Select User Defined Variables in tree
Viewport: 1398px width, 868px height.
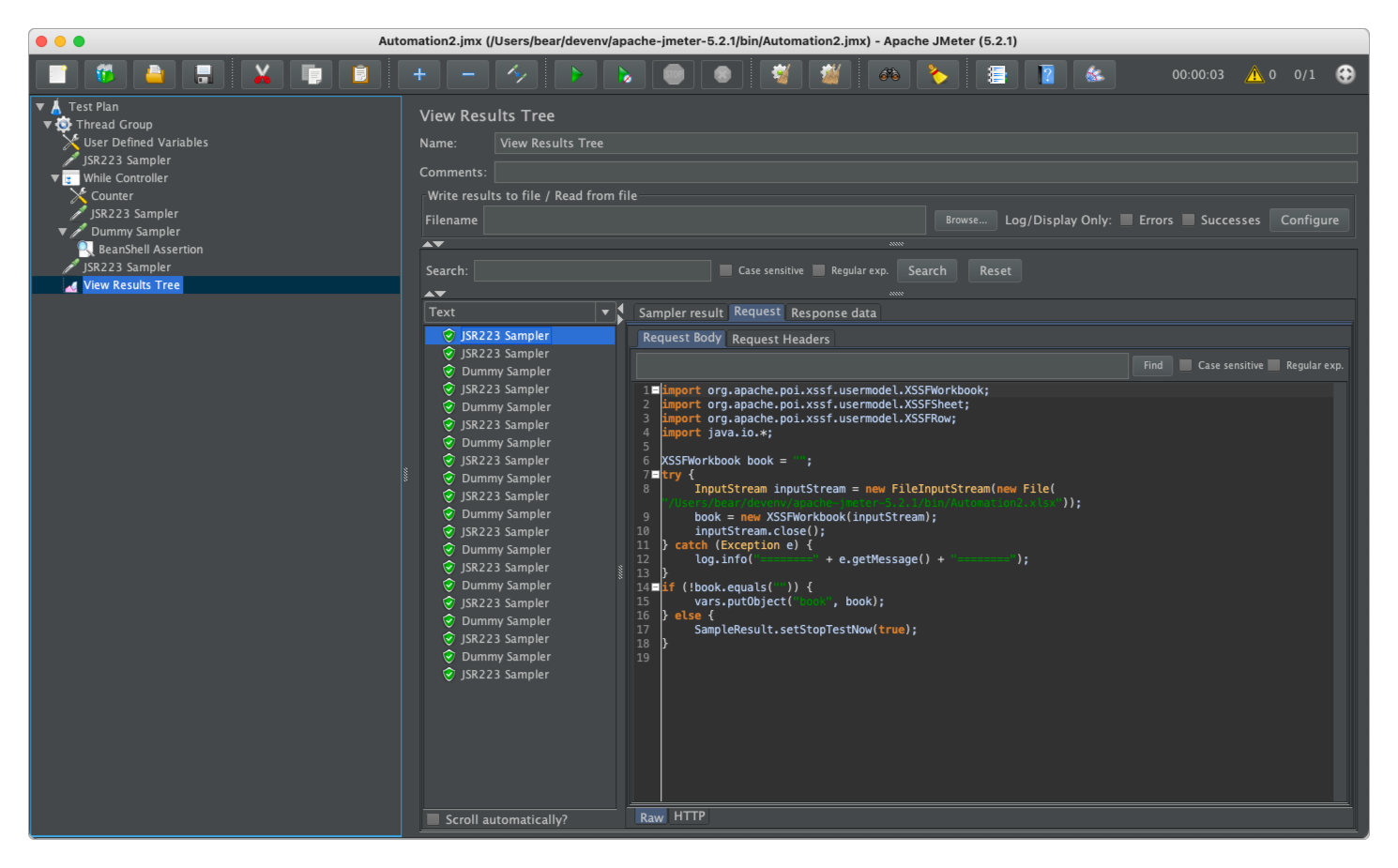(145, 143)
